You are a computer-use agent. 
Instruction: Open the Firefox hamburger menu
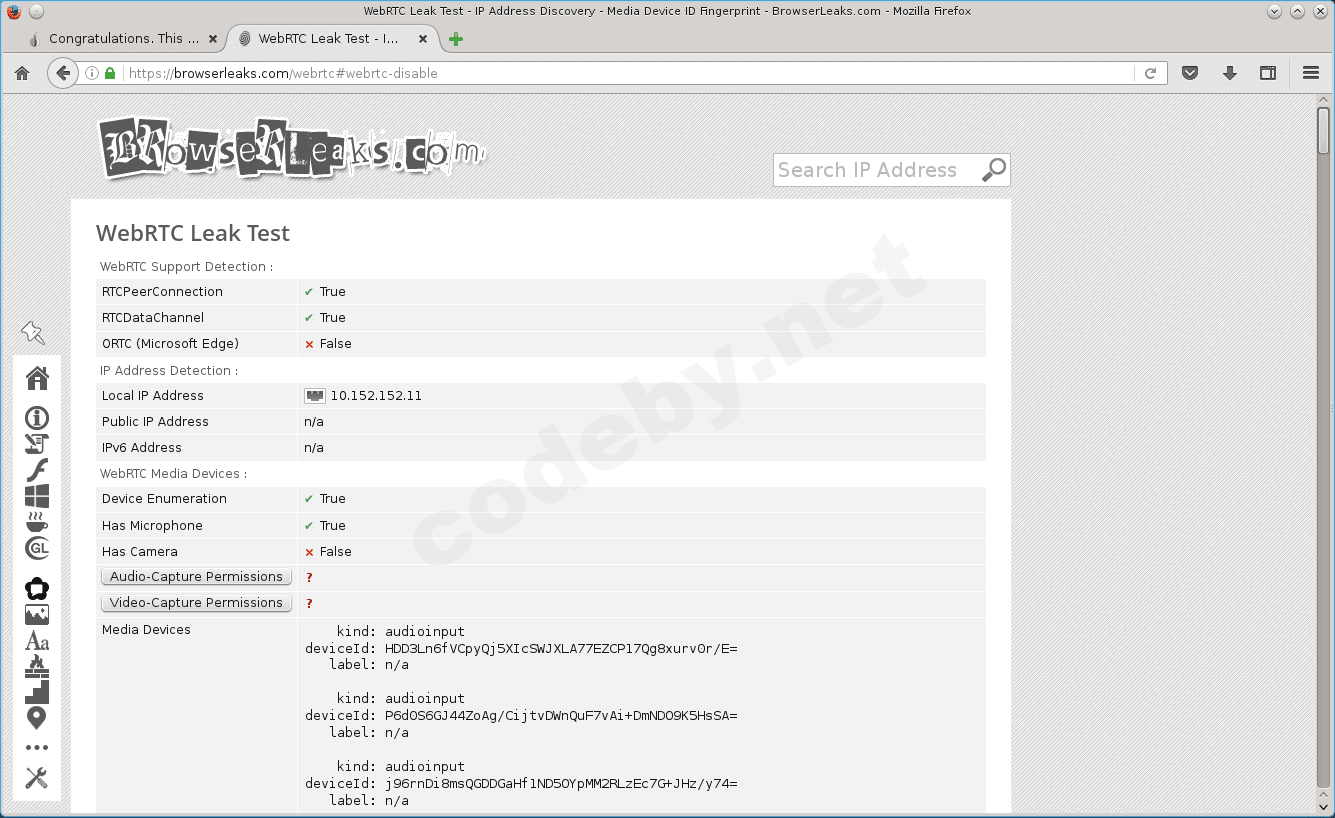pyautogui.click(x=1310, y=72)
